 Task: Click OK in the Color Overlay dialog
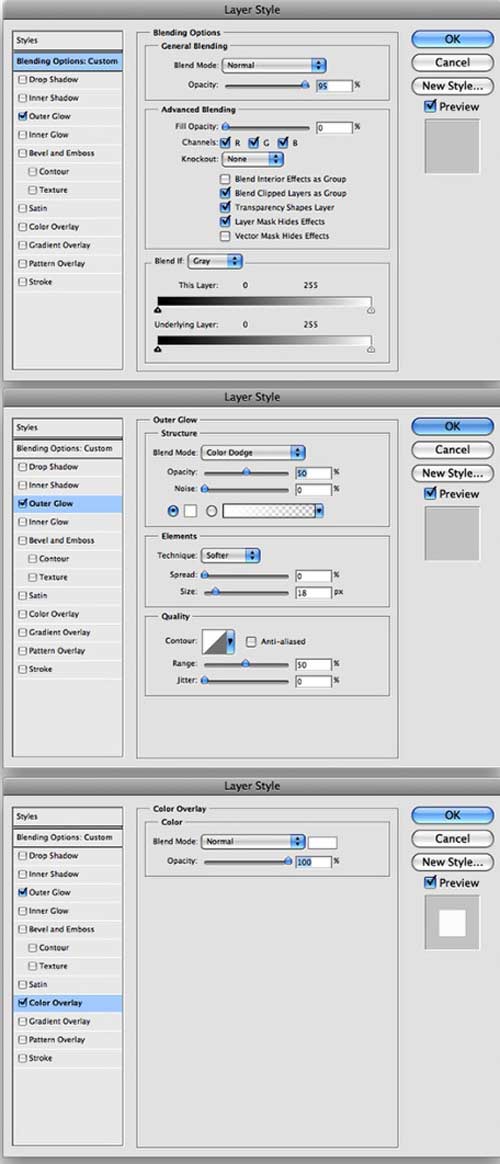(x=453, y=815)
